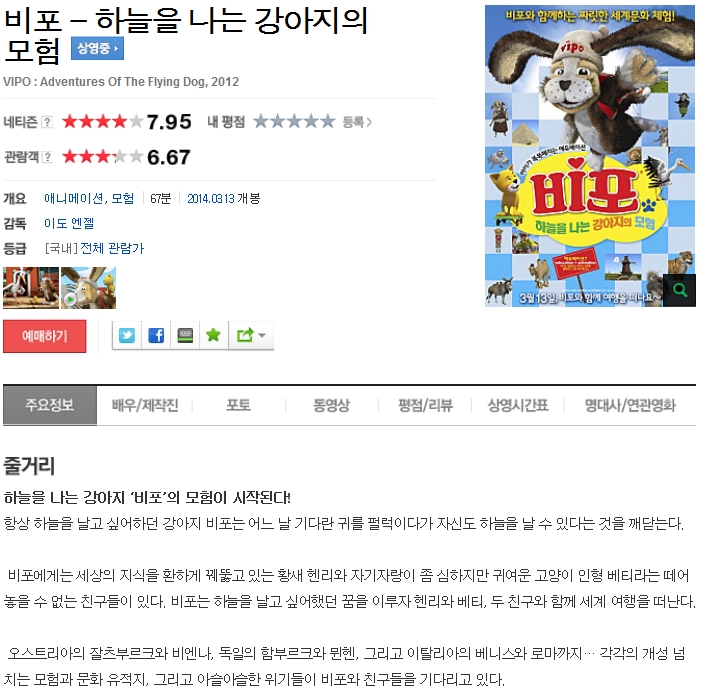Switch to the 포토 tab

tap(239, 405)
